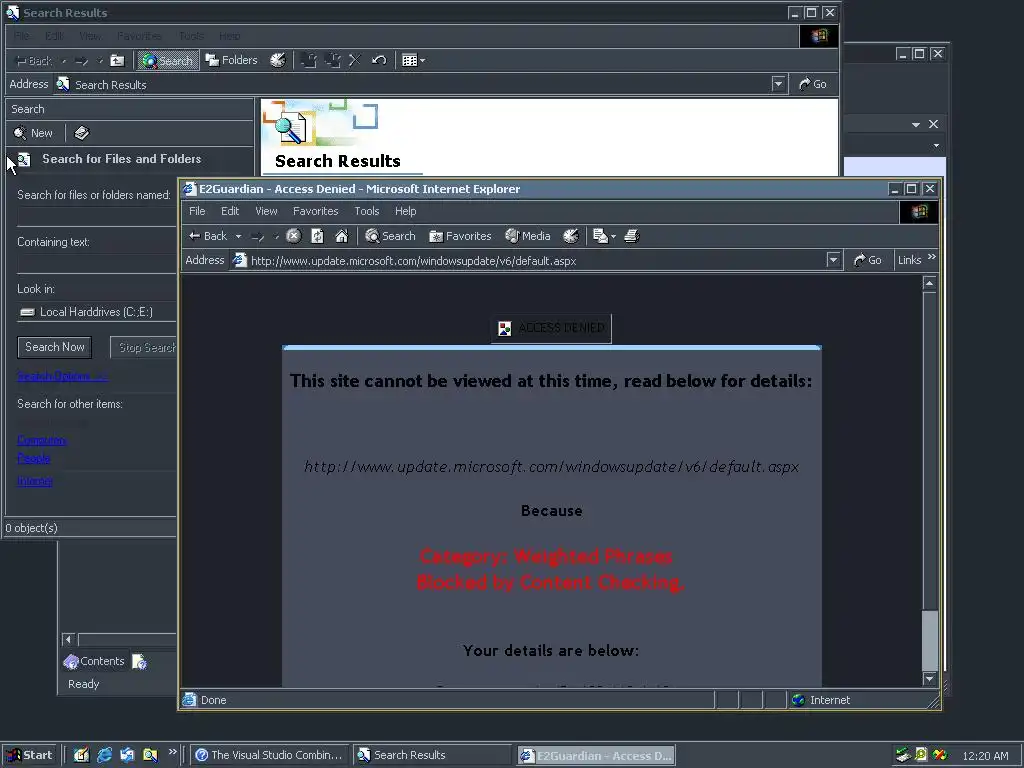The width and height of the screenshot is (1024, 768).
Task: Click the Search Options link
Action: (x=62, y=376)
